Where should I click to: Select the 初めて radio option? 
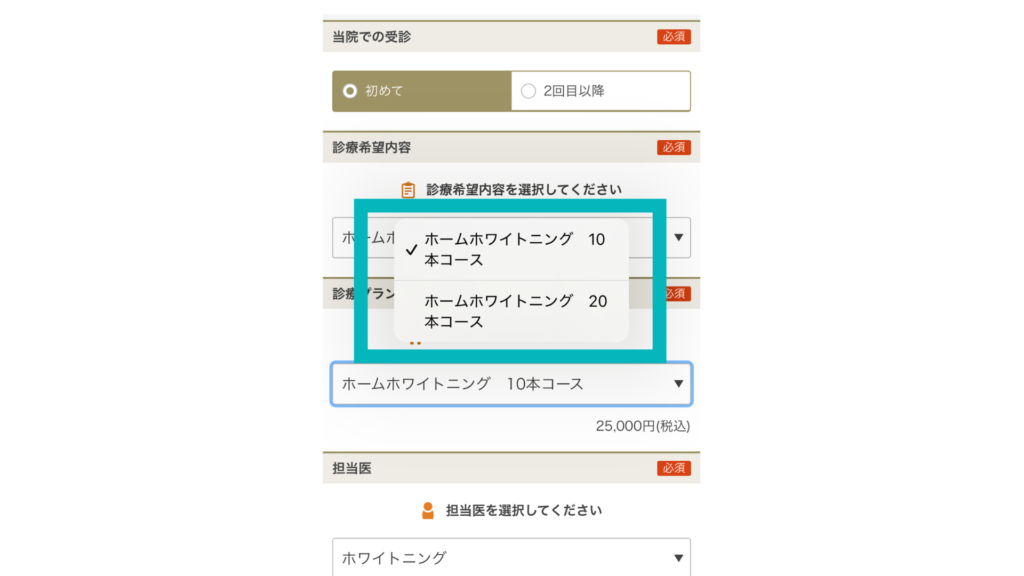point(422,91)
